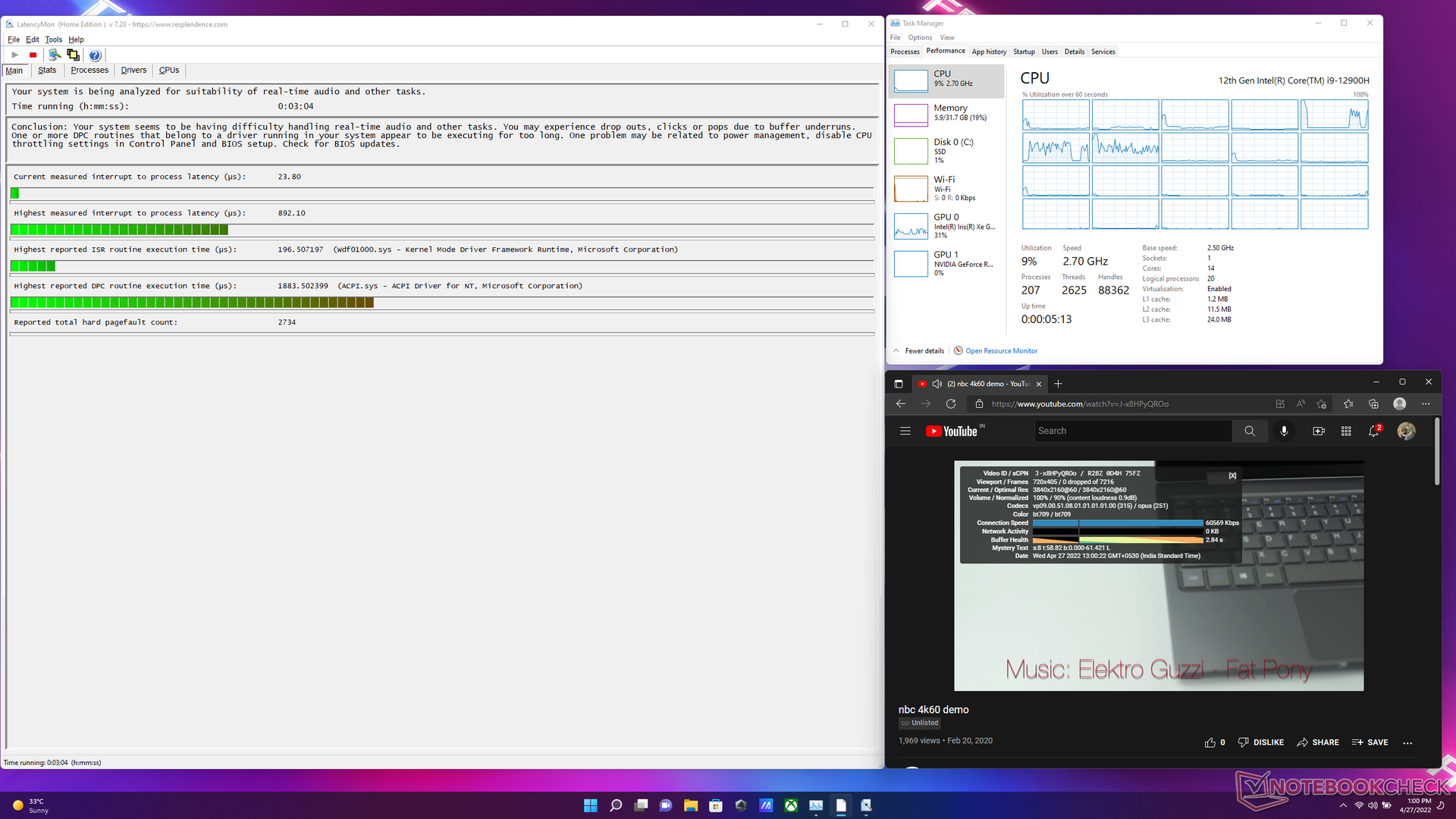Screen dimensions: 1456x819
Task: Click the LatencyMon help question mark icon
Action: click(95, 55)
